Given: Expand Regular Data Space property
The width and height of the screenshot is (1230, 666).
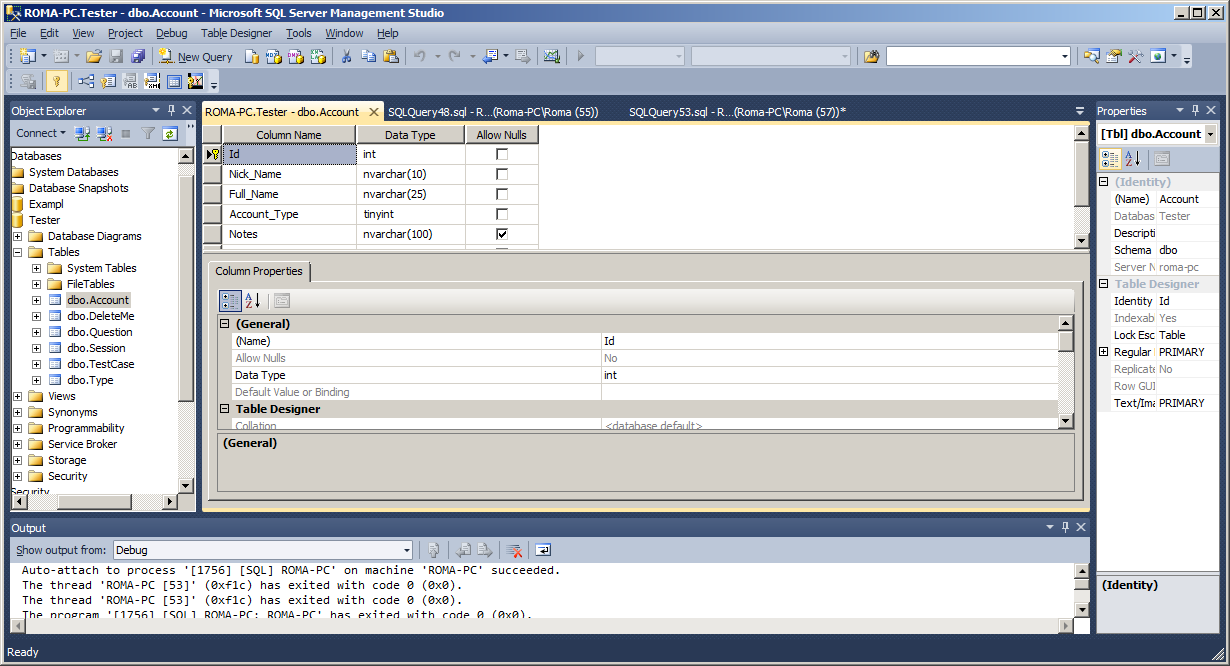Looking at the screenshot, I should click(x=1104, y=352).
